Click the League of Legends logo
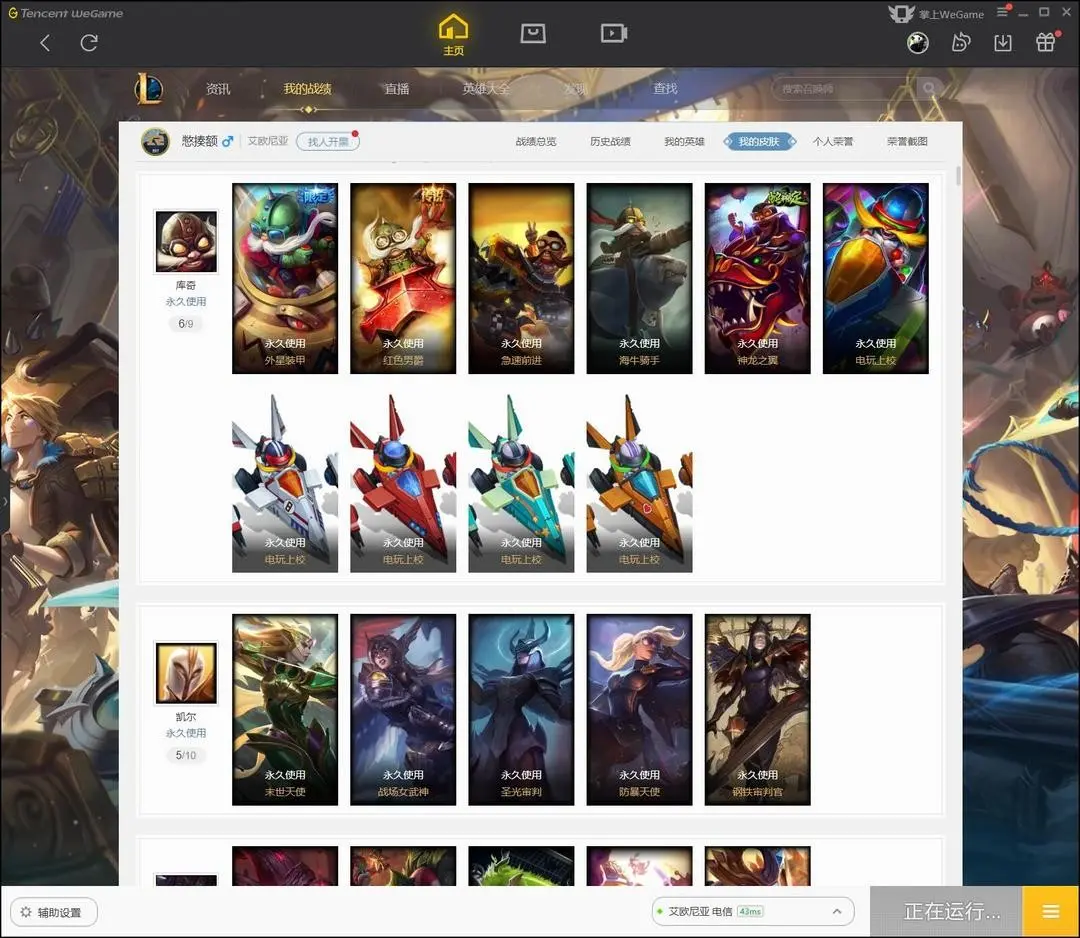Image resolution: width=1080 pixels, height=938 pixels. (149, 89)
